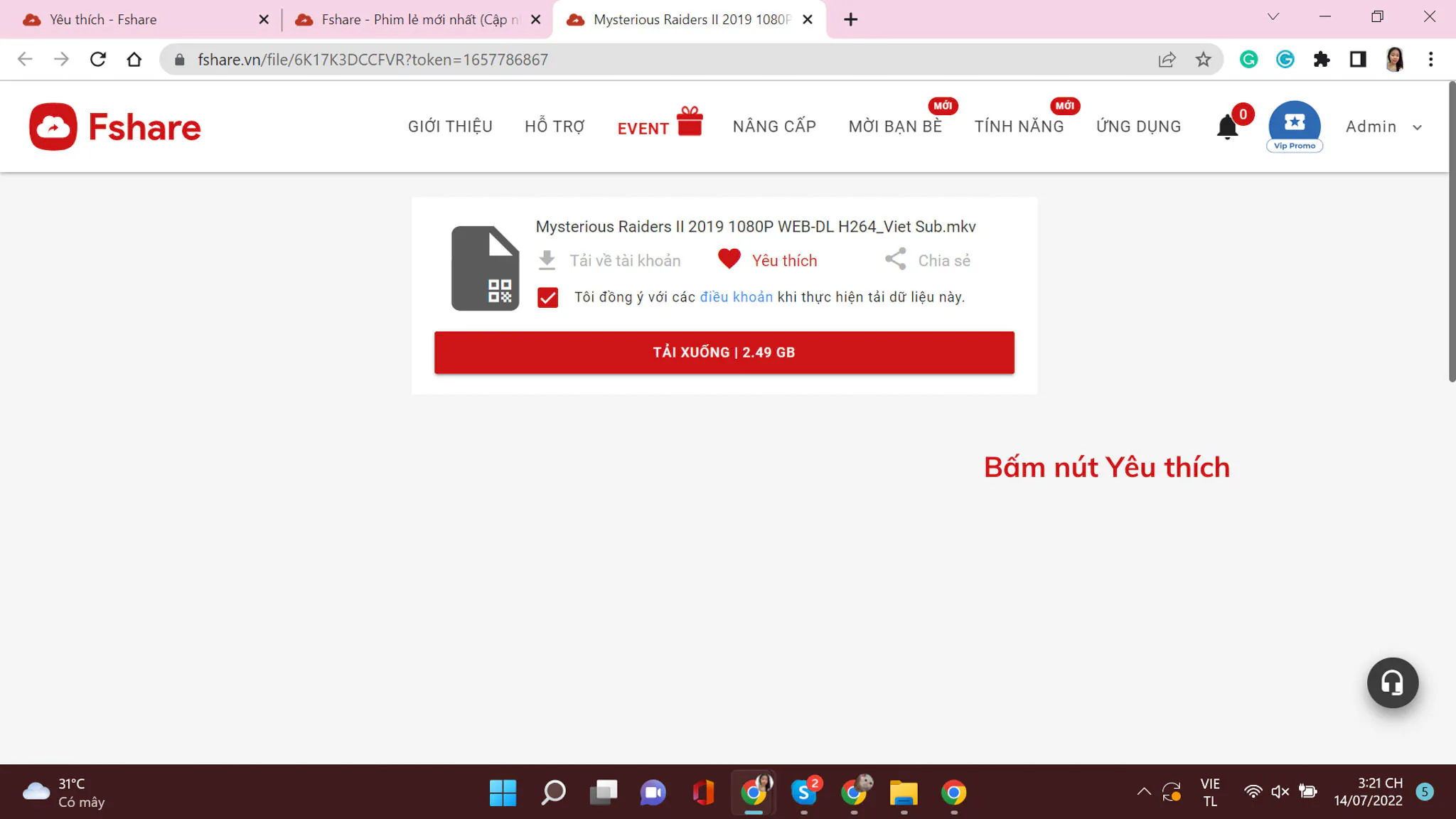
Task: Click the Yêu thích text label
Action: tap(784, 260)
